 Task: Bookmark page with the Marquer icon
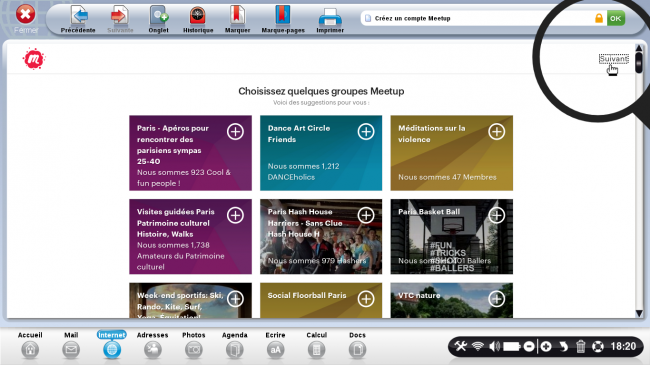pyautogui.click(x=237, y=16)
